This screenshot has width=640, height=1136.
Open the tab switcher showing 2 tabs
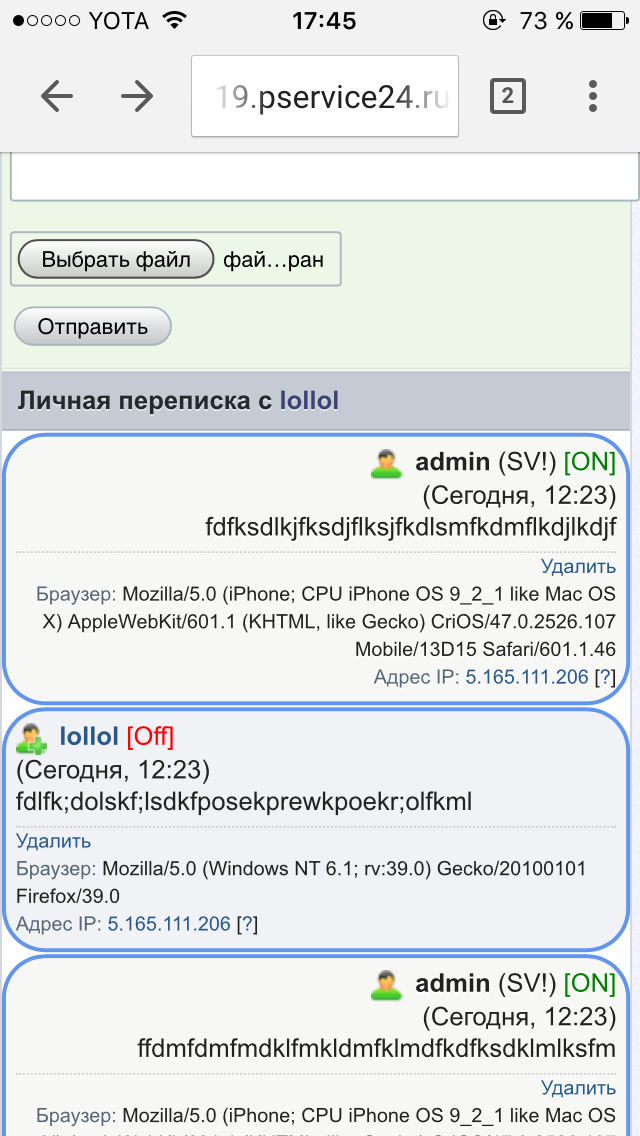[507, 96]
